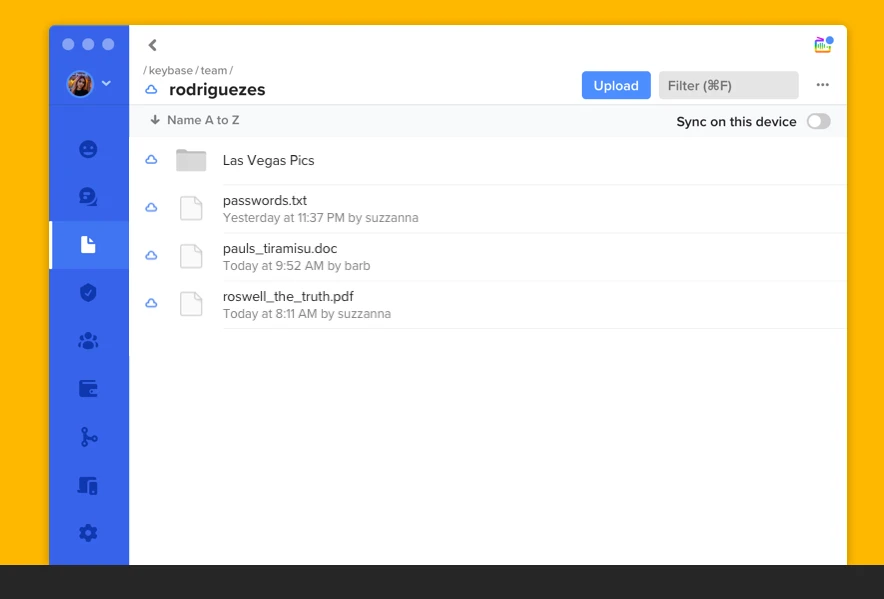Open the People tab in sidebar
The height and width of the screenshot is (599, 884).
pyautogui.click(x=88, y=149)
